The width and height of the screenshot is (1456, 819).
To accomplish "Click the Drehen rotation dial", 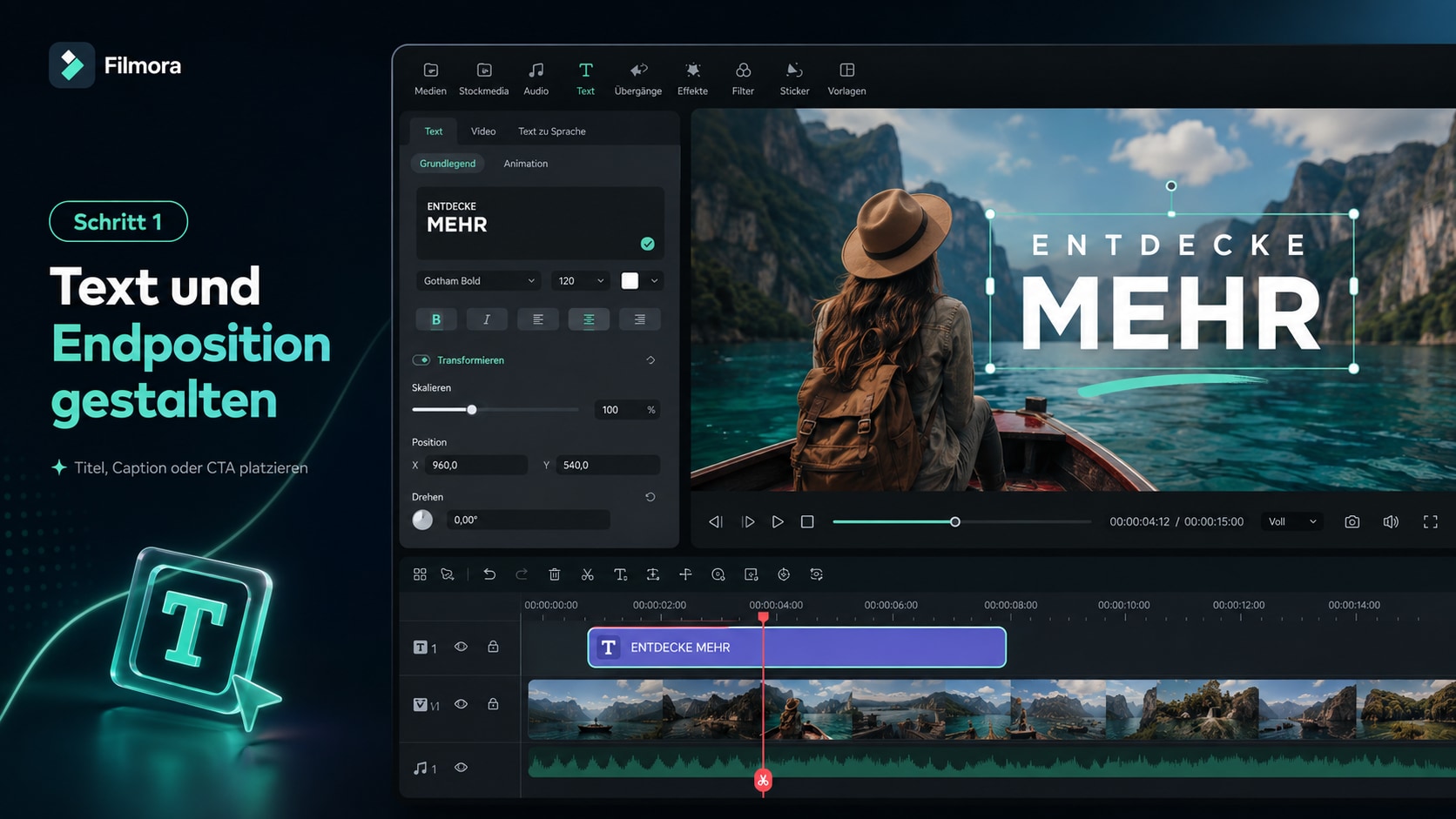I will pyautogui.click(x=422, y=520).
